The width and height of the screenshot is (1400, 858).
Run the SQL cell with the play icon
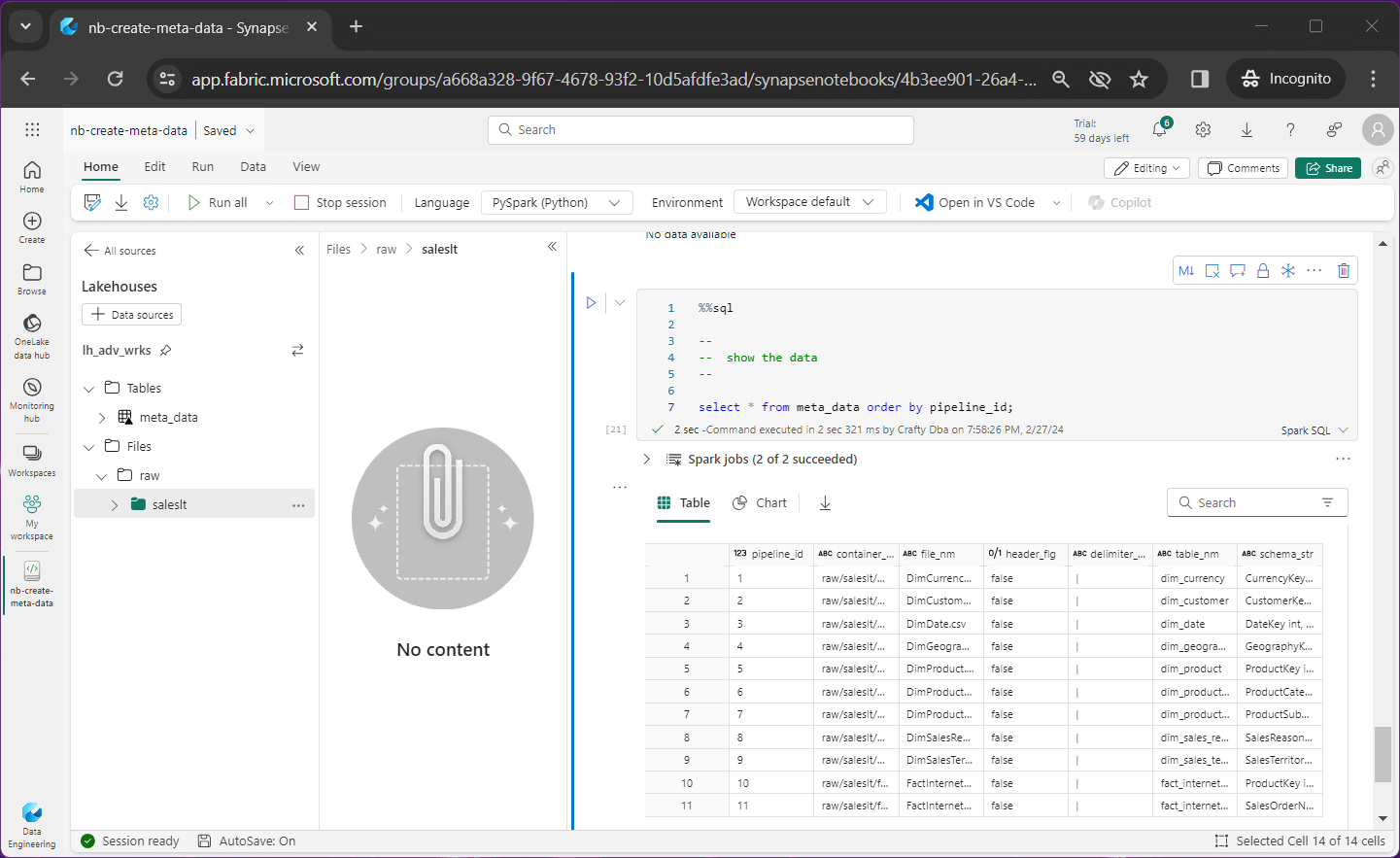(591, 303)
